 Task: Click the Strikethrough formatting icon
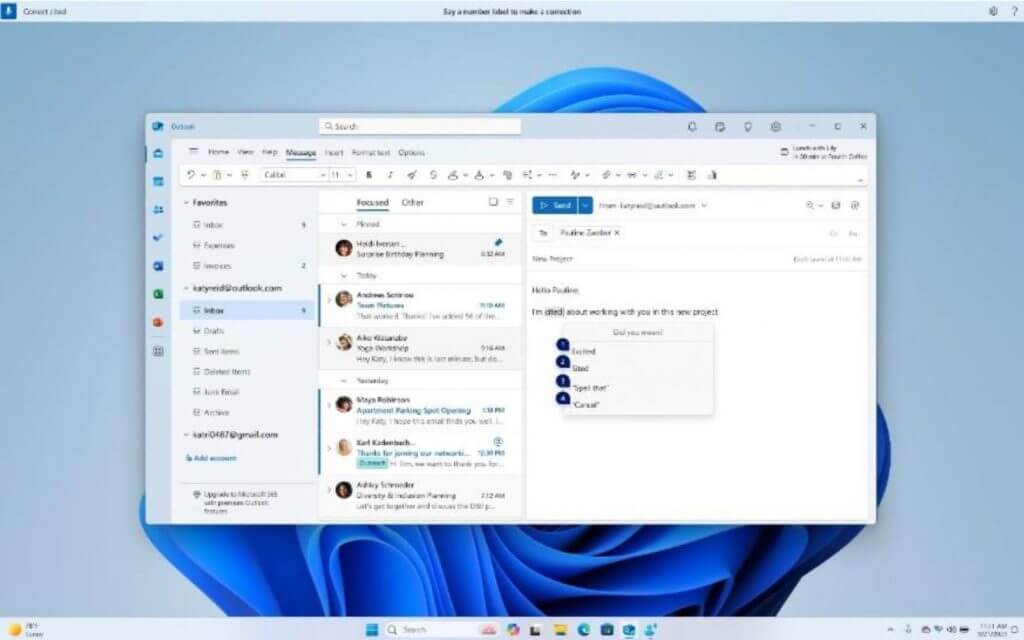[431, 175]
